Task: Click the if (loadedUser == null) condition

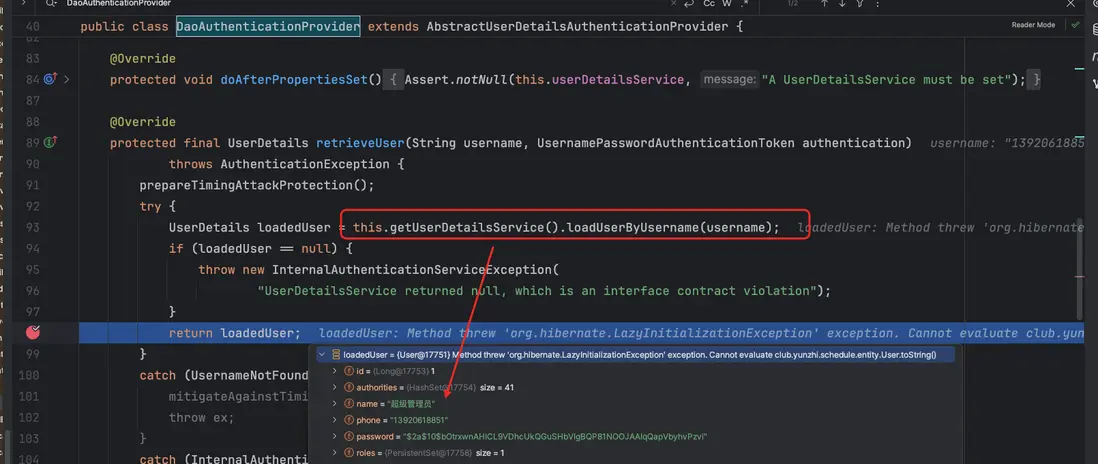Action: (x=257, y=248)
